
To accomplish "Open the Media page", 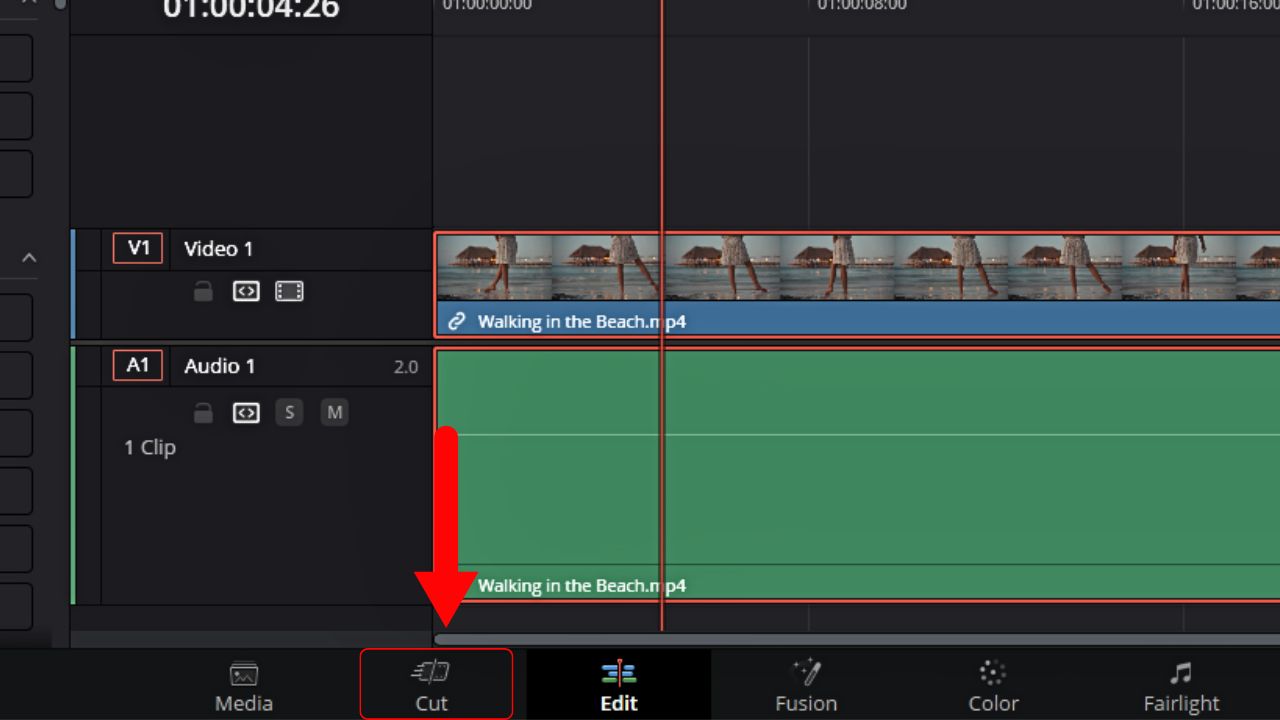I will pos(244,684).
